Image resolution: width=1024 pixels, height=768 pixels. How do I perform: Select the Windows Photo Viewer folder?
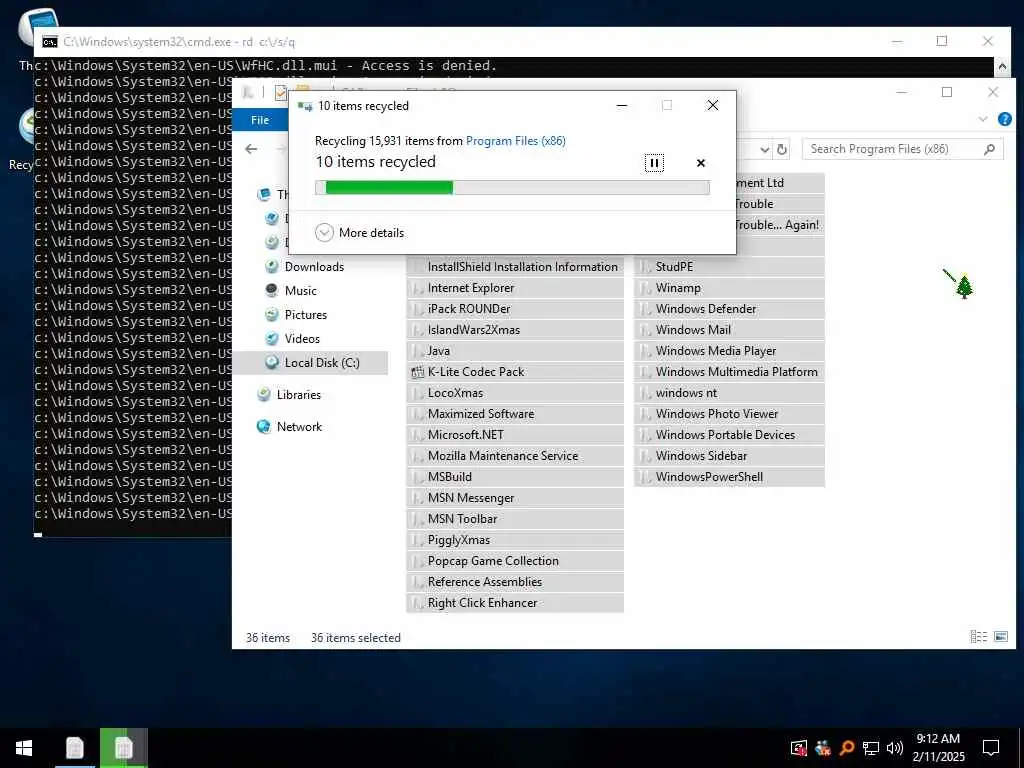(729, 413)
